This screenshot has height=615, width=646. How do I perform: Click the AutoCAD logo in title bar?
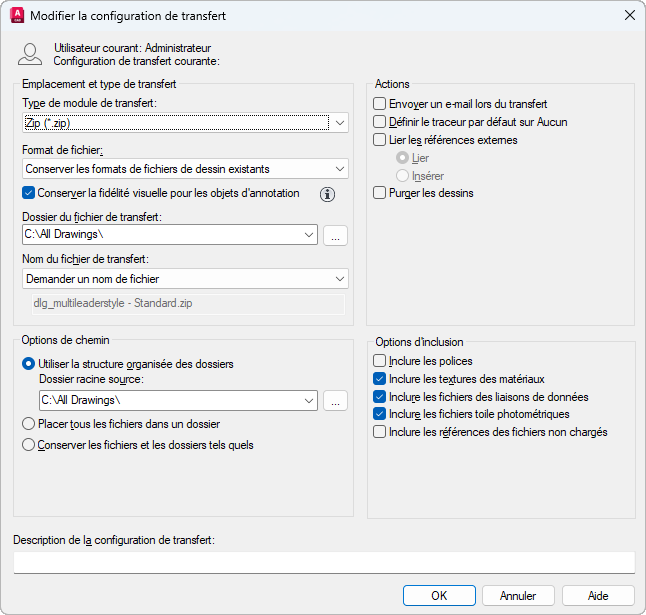pyautogui.click(x=17, y=16)
